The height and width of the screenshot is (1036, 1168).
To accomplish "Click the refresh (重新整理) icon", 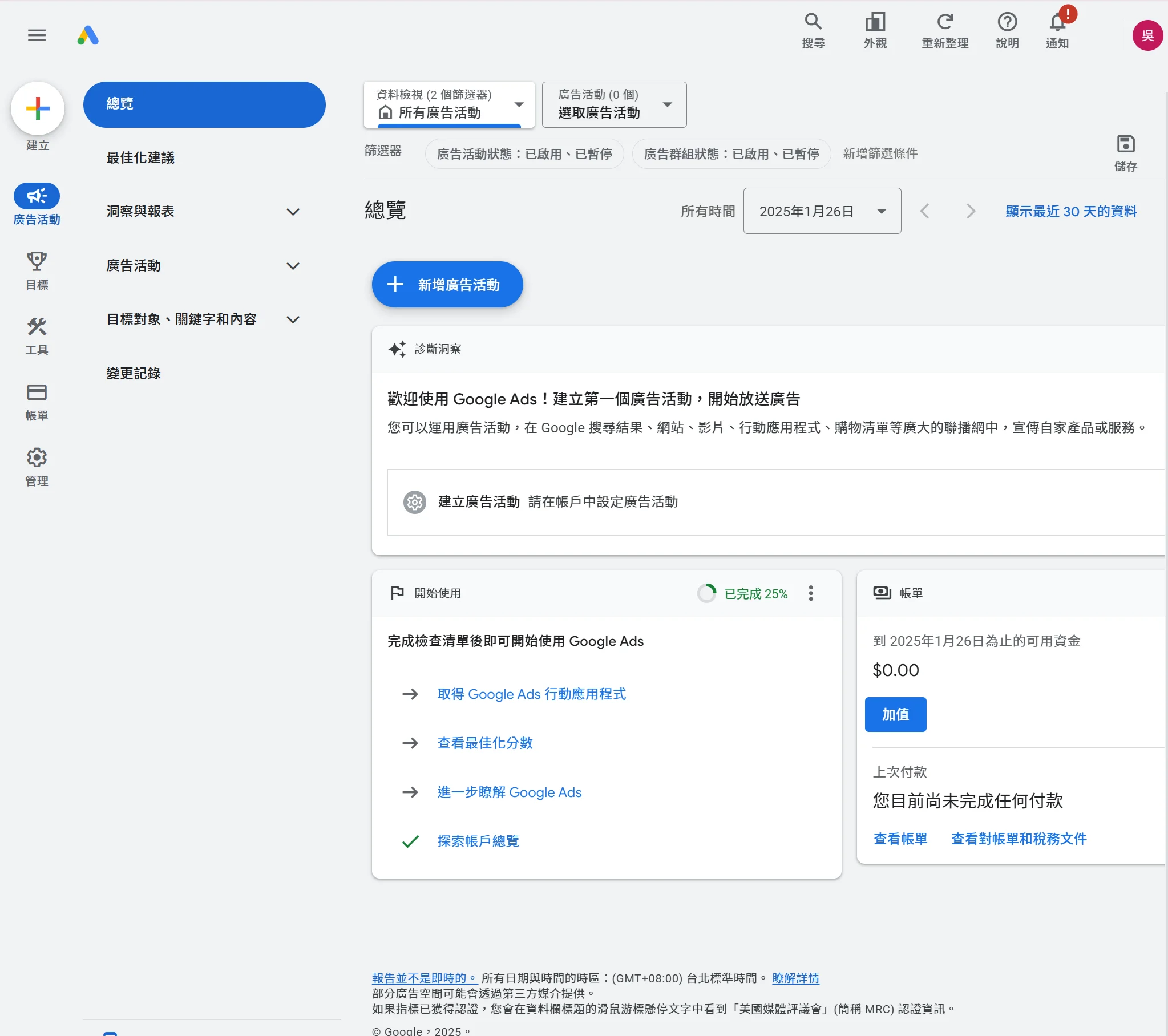I will 944,22.
